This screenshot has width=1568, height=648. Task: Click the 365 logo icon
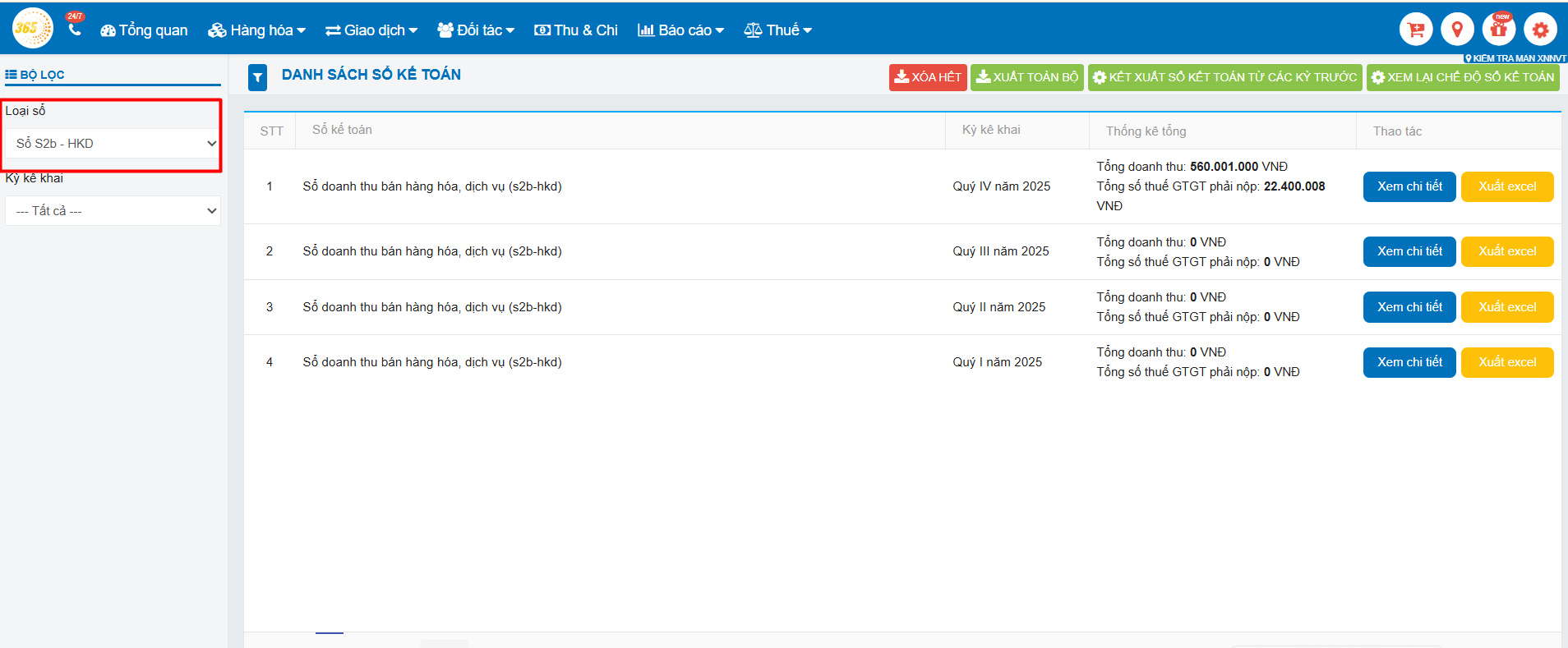[32, 29]
